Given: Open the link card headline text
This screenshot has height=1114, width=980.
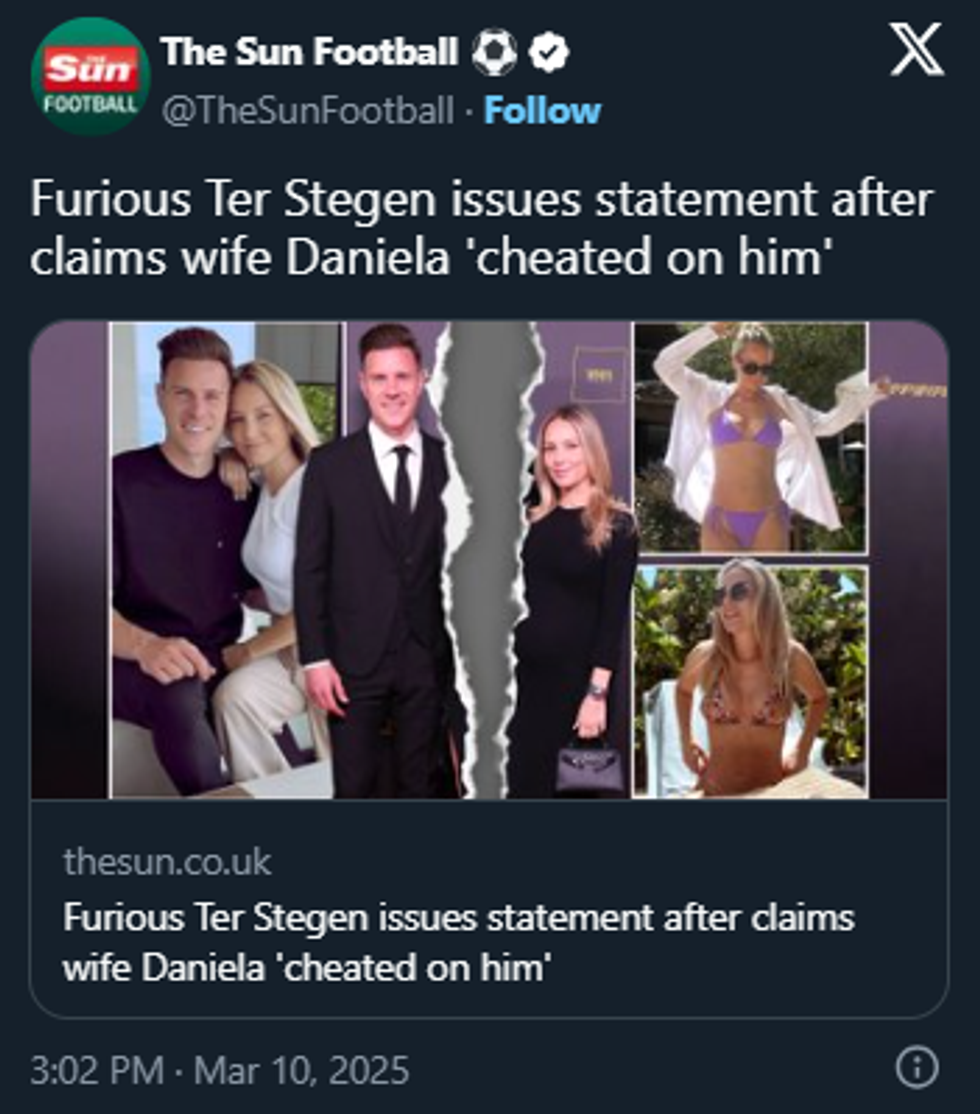Looking at the screenshot, I should [458, 942].
